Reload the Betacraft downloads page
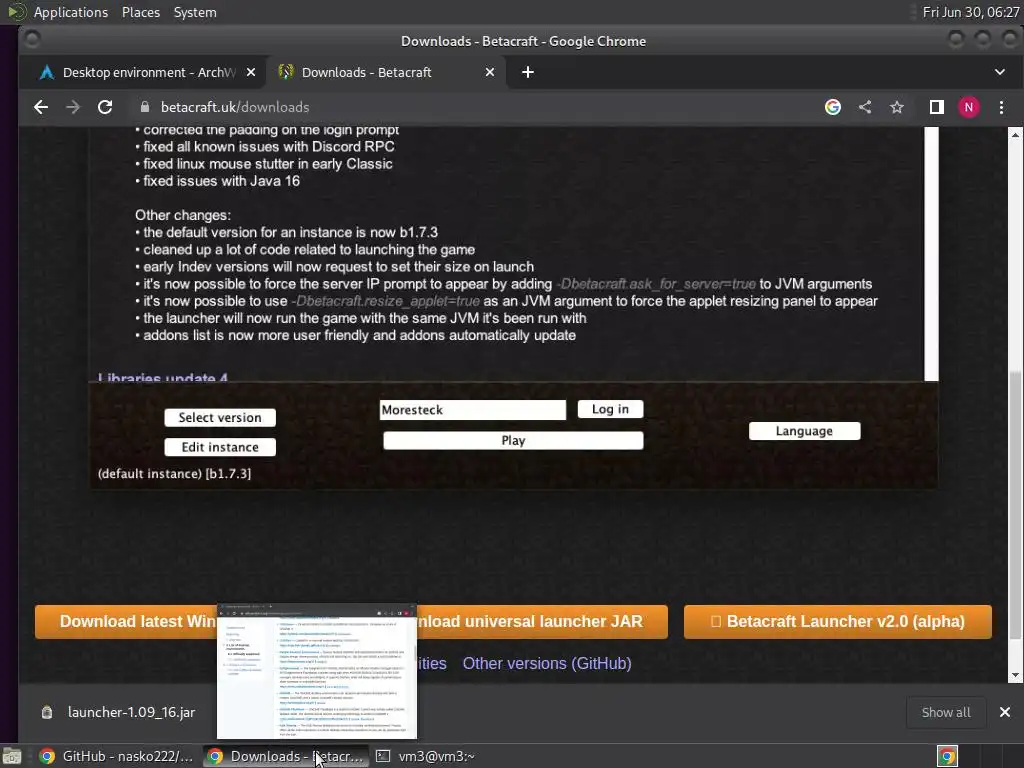Screen dimensions: 1024x768 click(x=105, y=107)
